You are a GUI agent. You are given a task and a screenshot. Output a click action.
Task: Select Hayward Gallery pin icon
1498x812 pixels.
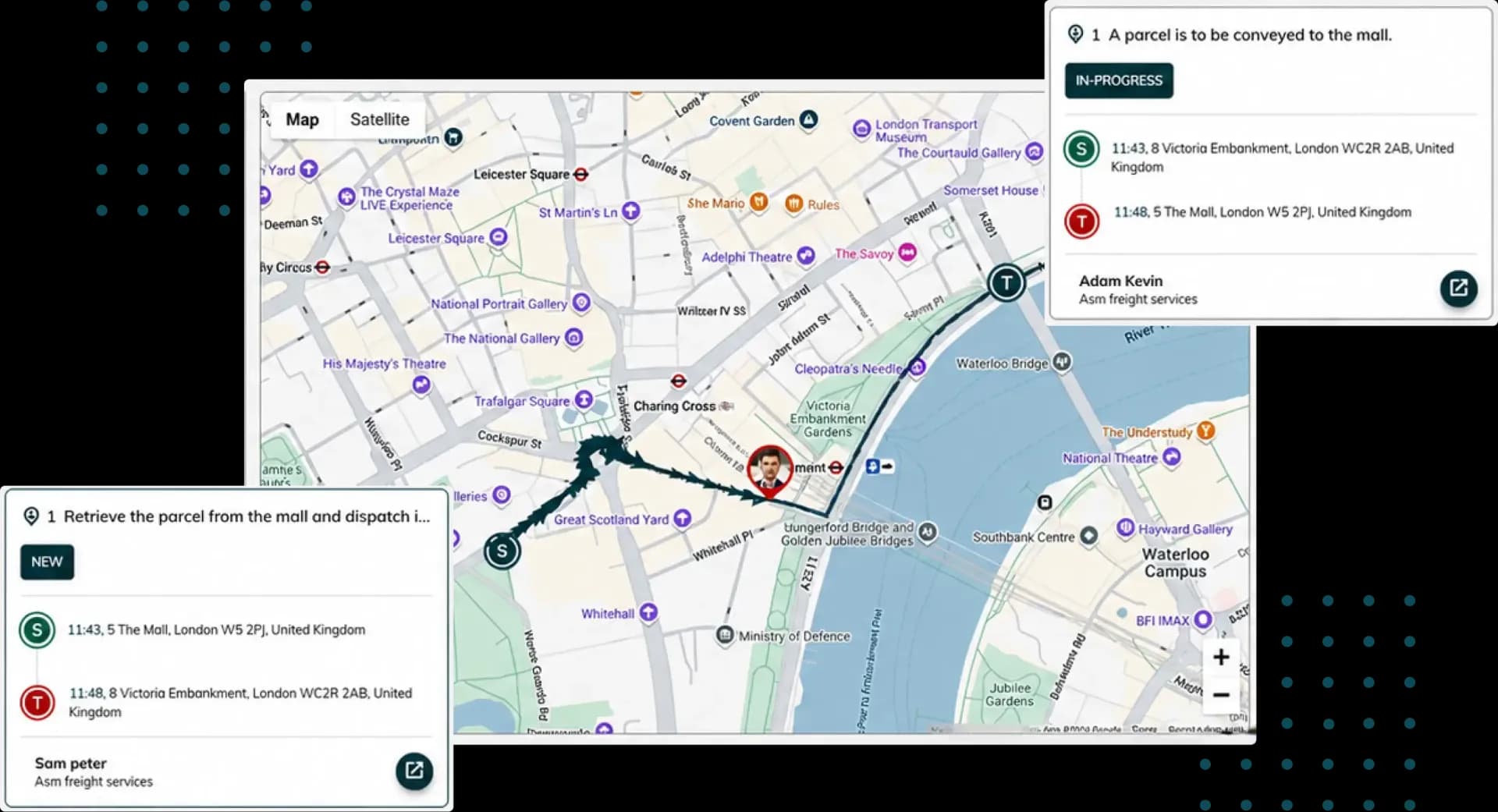1125,528
